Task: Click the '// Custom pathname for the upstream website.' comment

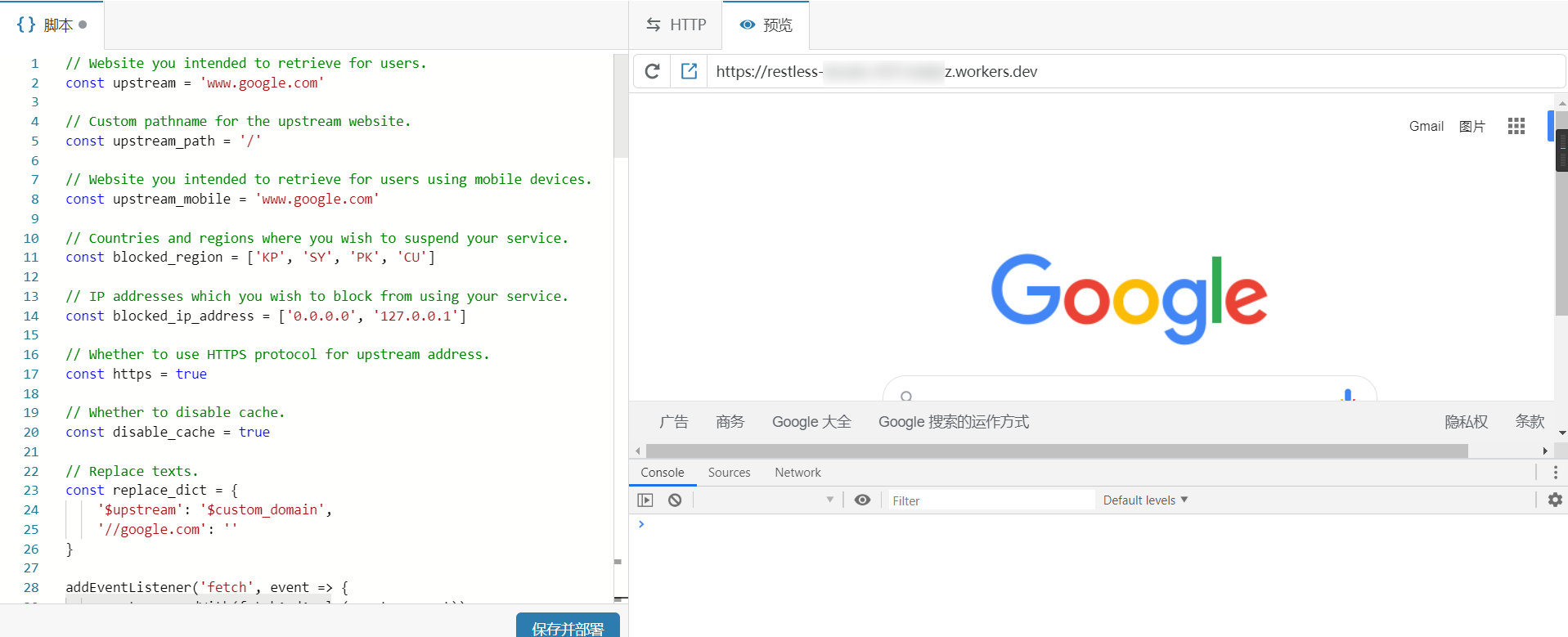Action: [238, 121]
